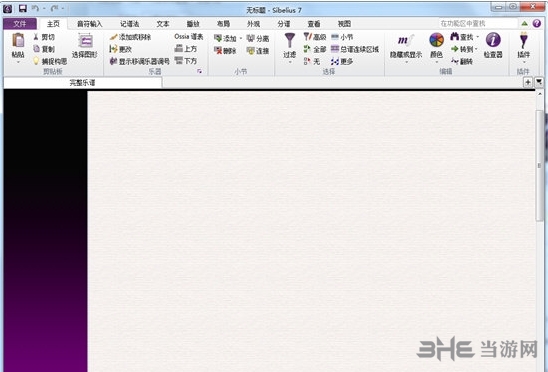Click the Find in ribbon (在功能区中查找) search box
Image resolution: width=548 pixels, height=372 pixels.
[478, 23]
